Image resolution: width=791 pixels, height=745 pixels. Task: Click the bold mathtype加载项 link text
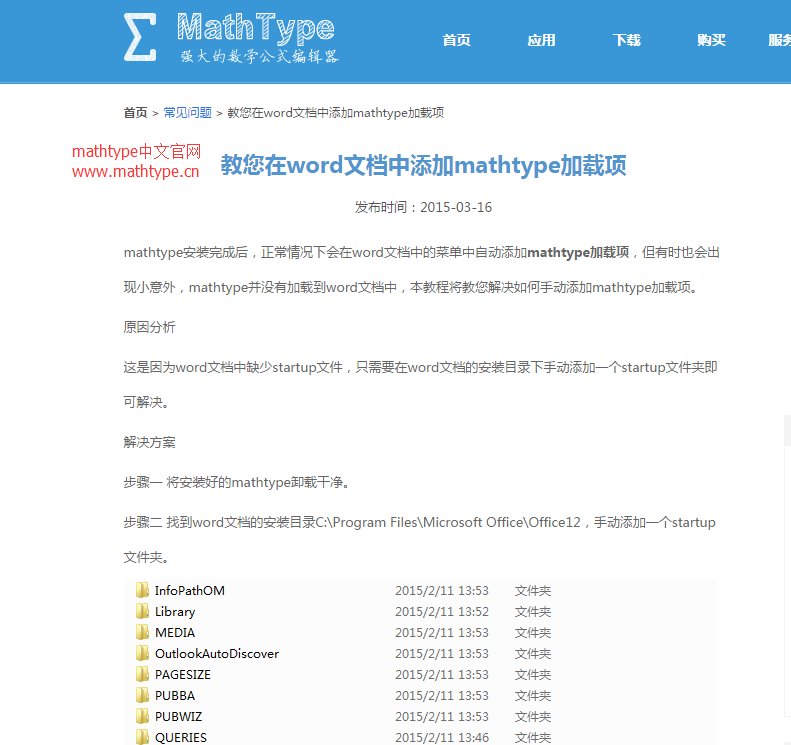578,252
